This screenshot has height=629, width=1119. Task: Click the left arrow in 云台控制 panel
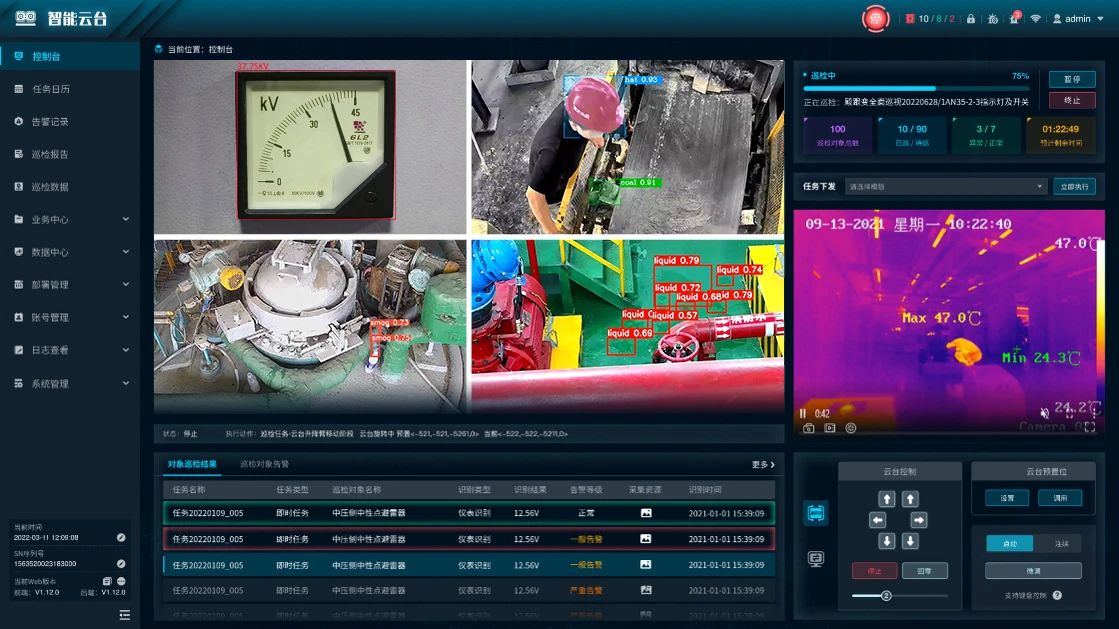click(x=878, y=520)
